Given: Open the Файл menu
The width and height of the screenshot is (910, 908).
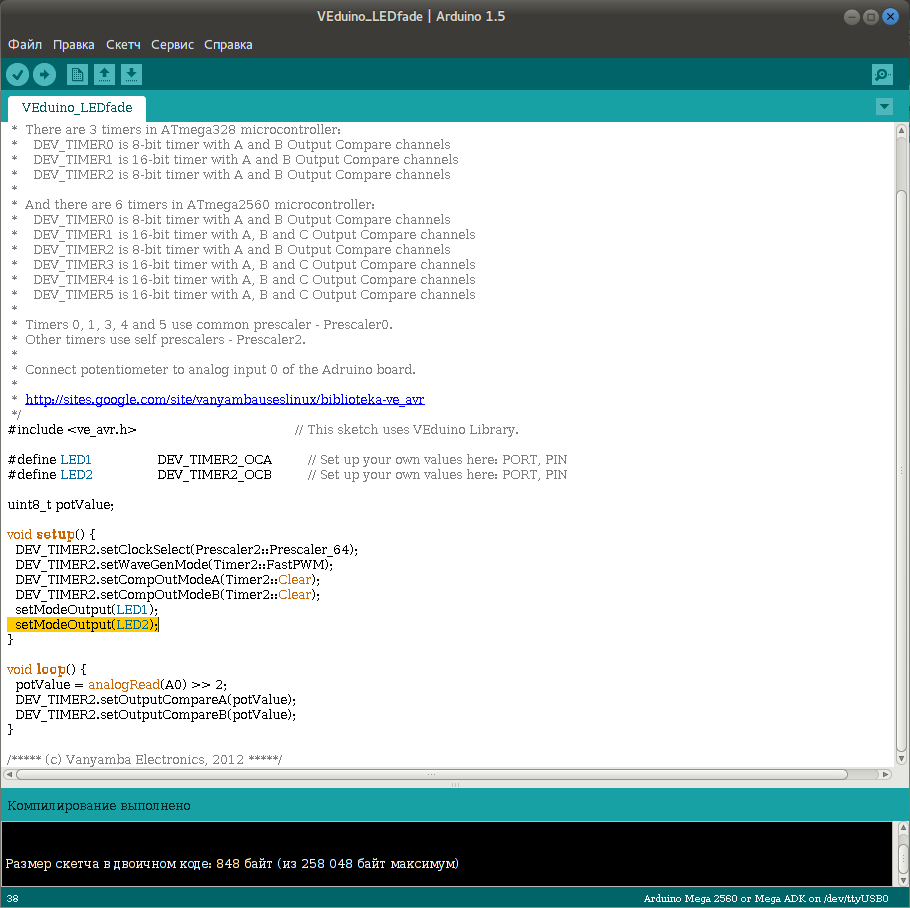Looking at the screenshot, I should [x=25, y=45].
